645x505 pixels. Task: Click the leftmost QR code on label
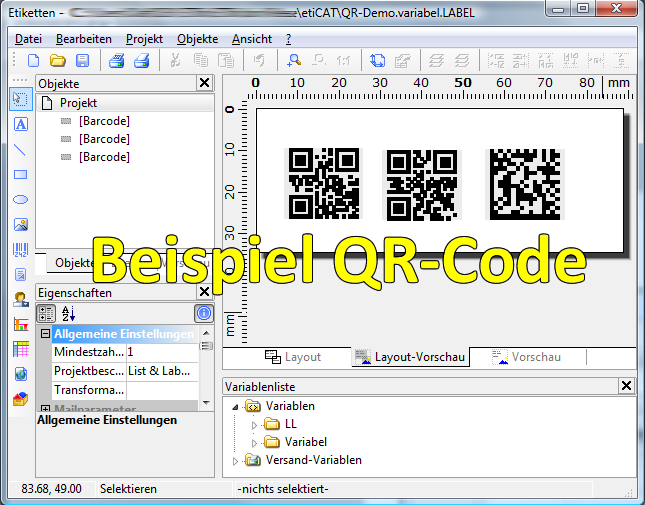click(323, 184)
